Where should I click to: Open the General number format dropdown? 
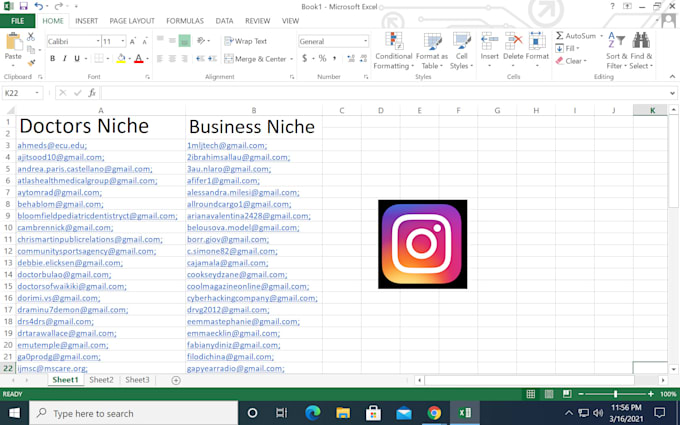365,41
